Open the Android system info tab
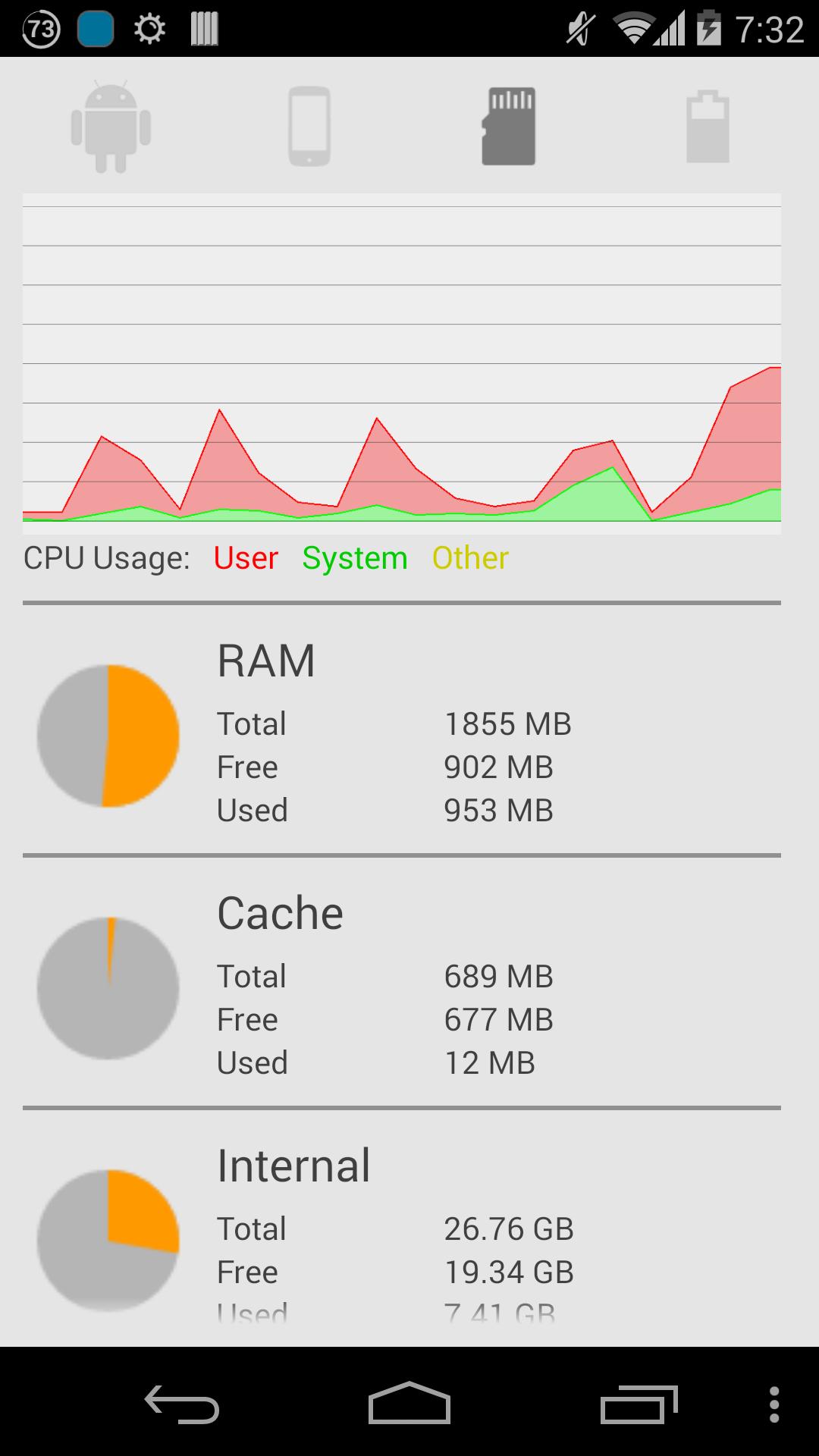The height and width of the screenshot is (1456, 819). (111, 126)
